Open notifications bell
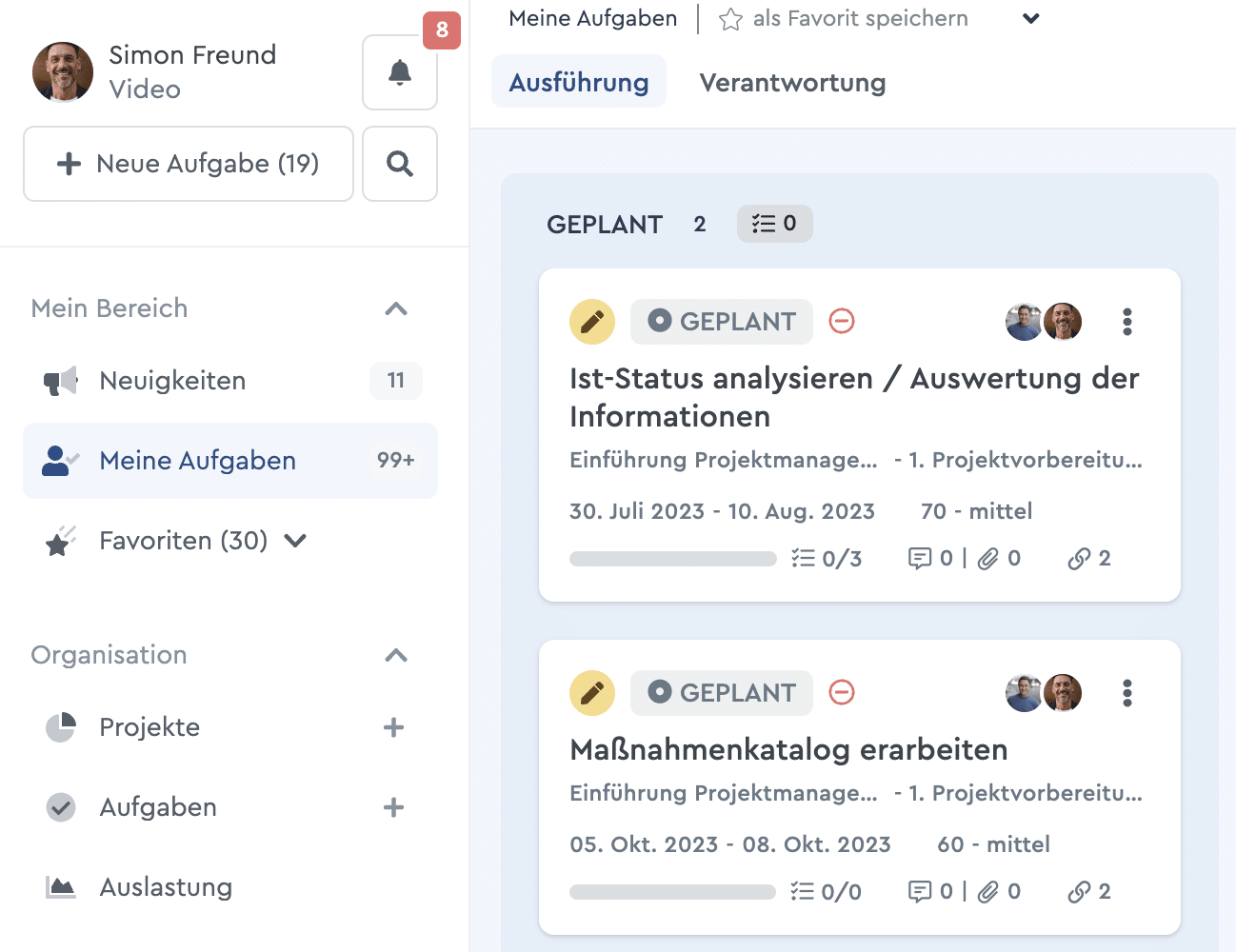This screenshot has width=1236, height=952. pyautogui.click(x=400, y=72)
